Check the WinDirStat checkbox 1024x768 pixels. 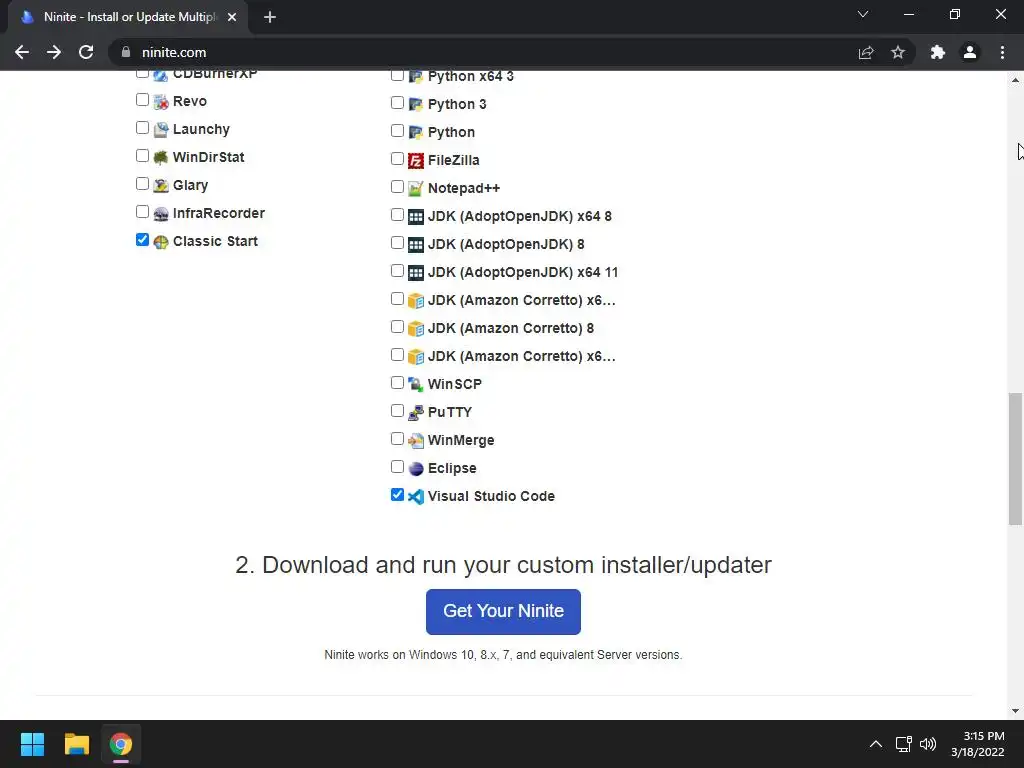(x=142, y=156)
